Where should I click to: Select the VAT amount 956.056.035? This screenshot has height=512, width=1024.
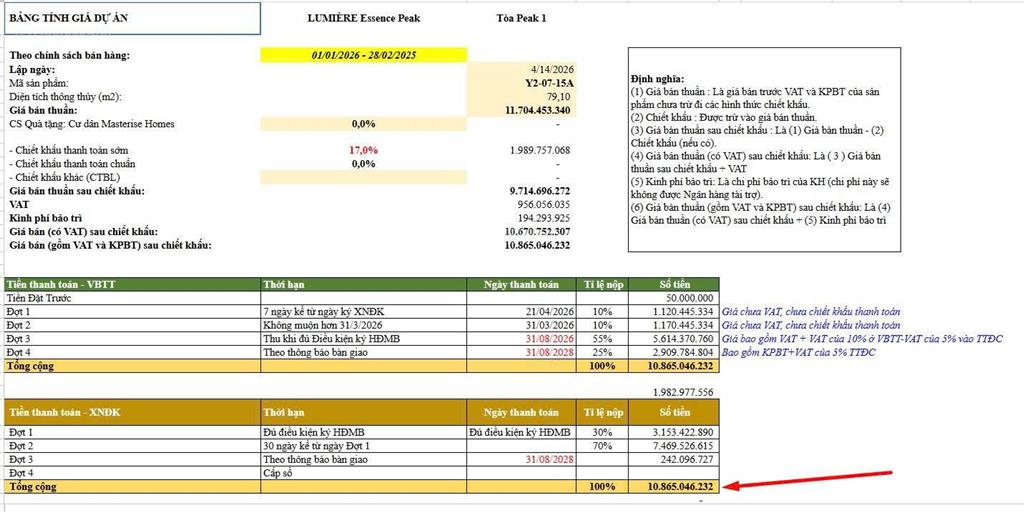pos(545,204)
